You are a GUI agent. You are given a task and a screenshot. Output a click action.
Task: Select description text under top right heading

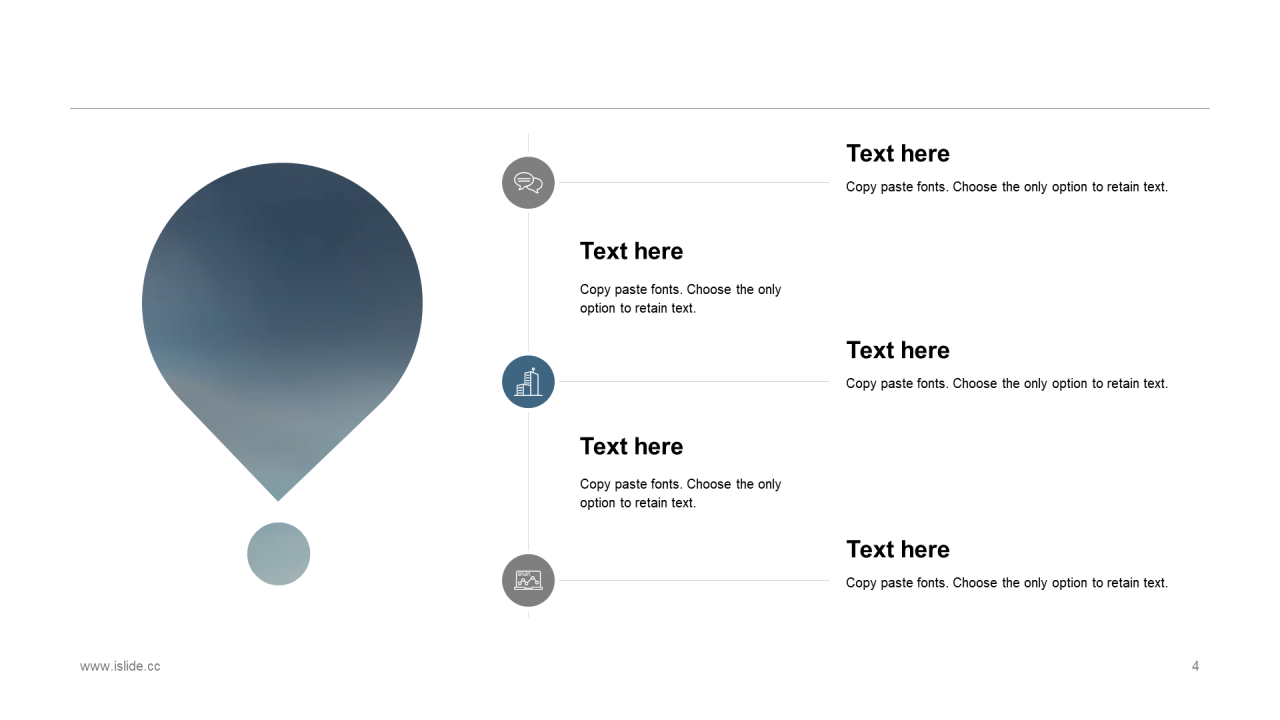click(1007, 187)
